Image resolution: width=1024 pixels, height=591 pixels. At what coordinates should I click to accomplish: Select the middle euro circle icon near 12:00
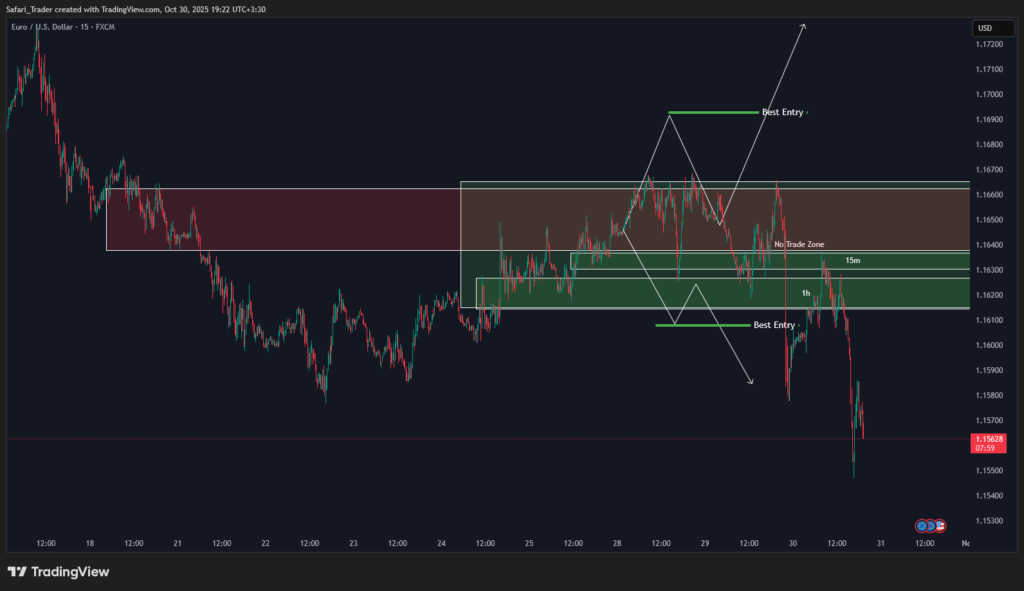click(x=930, y=526)
